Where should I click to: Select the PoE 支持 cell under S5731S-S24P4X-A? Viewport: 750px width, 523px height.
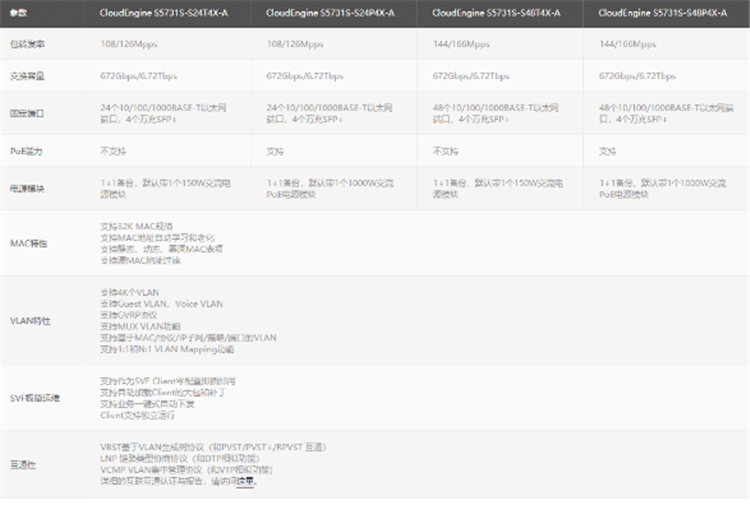[275, 151]
